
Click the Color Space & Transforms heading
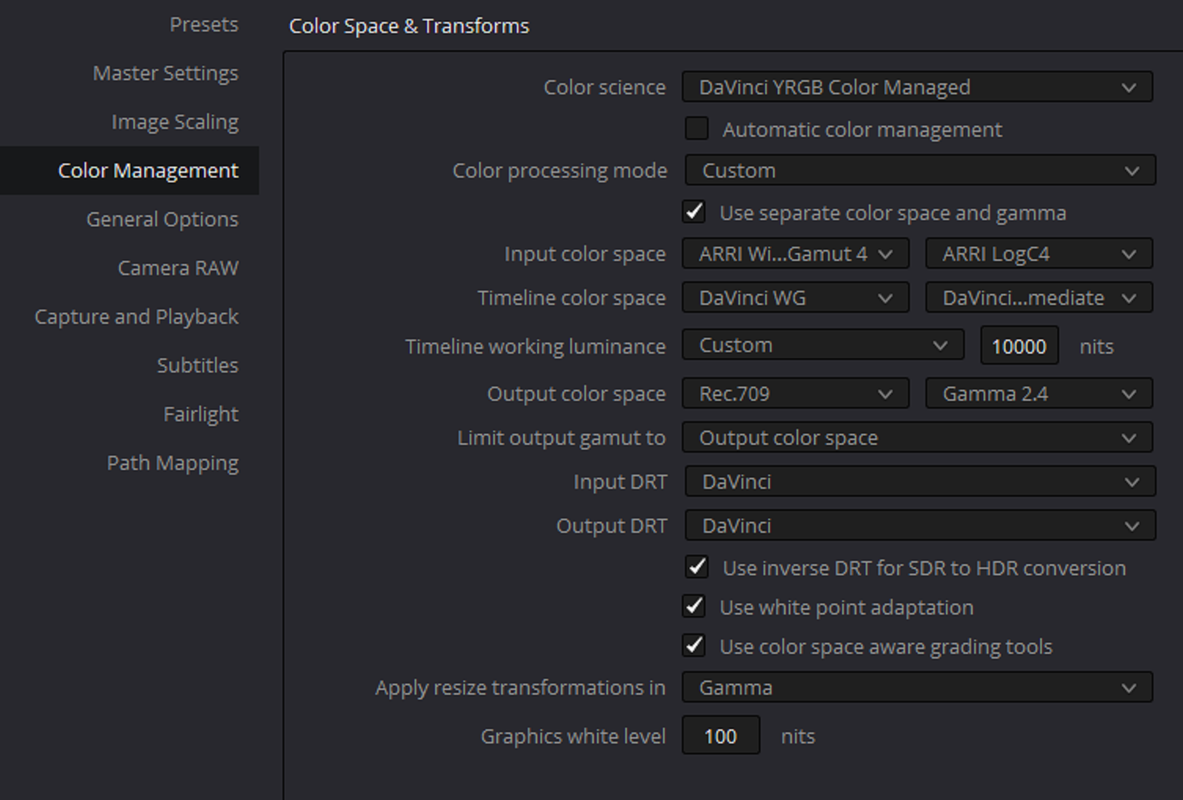tap(409, 26)
